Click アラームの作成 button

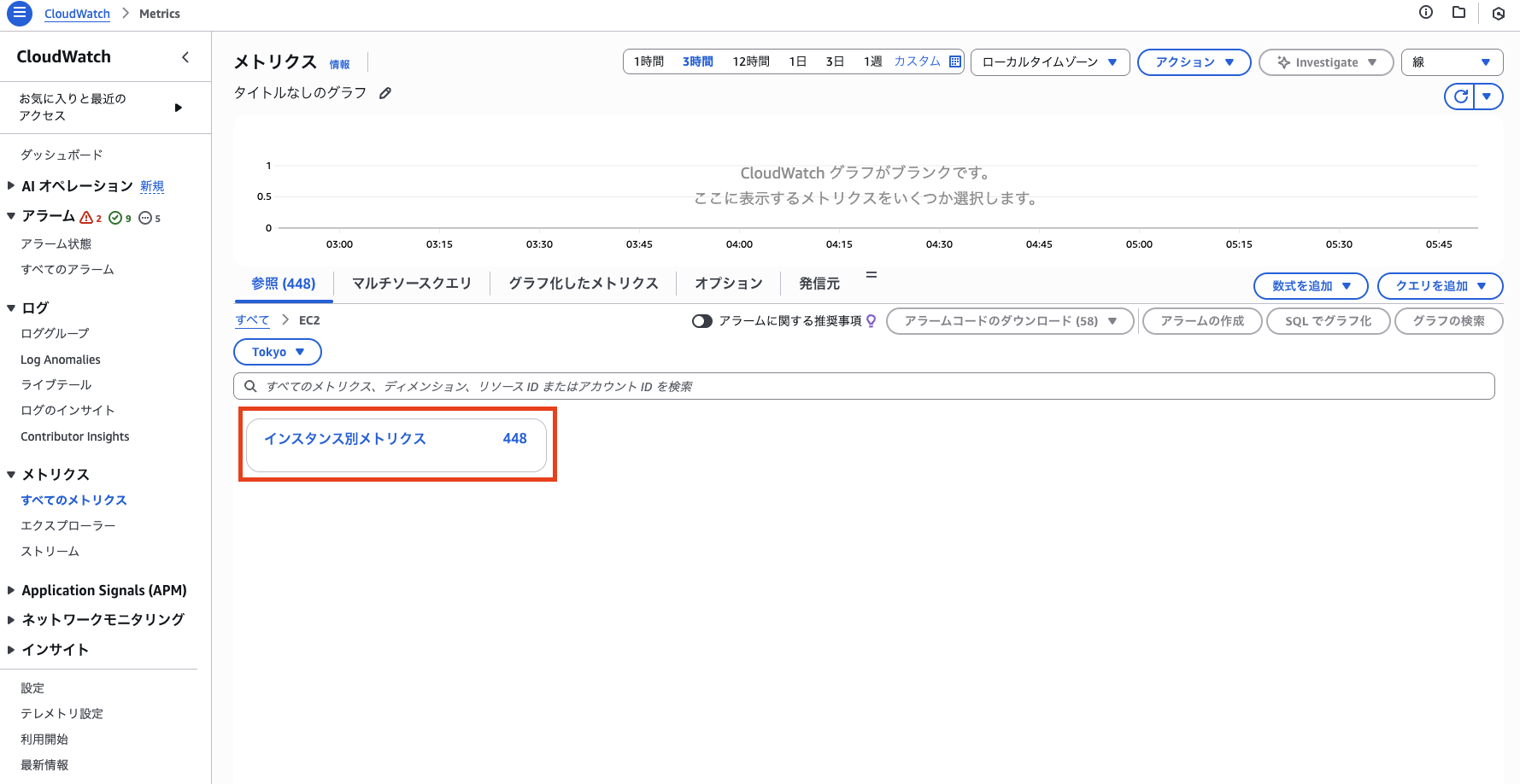(1202, 321)
